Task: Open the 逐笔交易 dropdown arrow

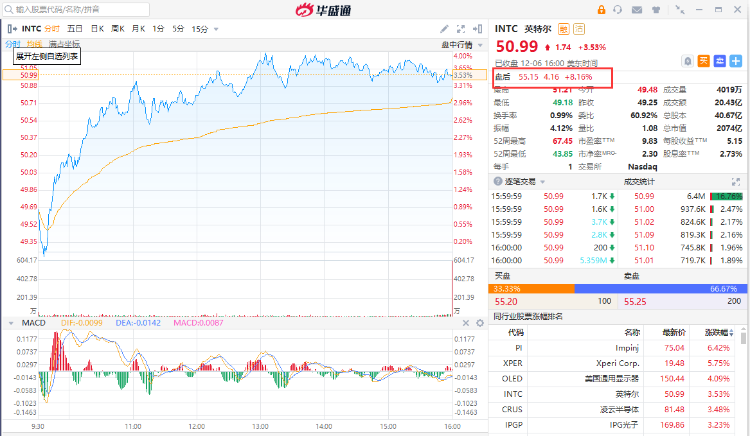Action: point(542,182)
